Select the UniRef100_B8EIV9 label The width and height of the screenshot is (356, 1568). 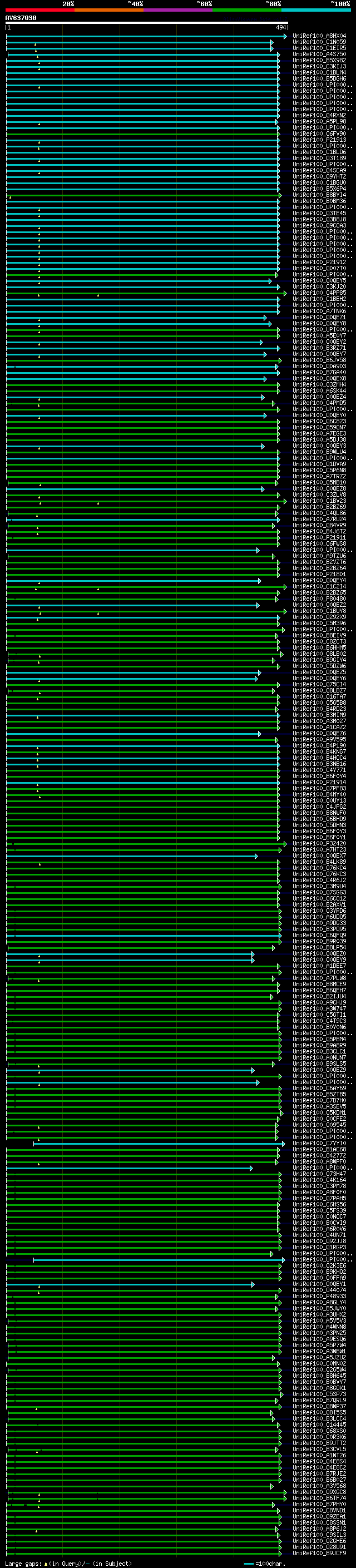319,635
